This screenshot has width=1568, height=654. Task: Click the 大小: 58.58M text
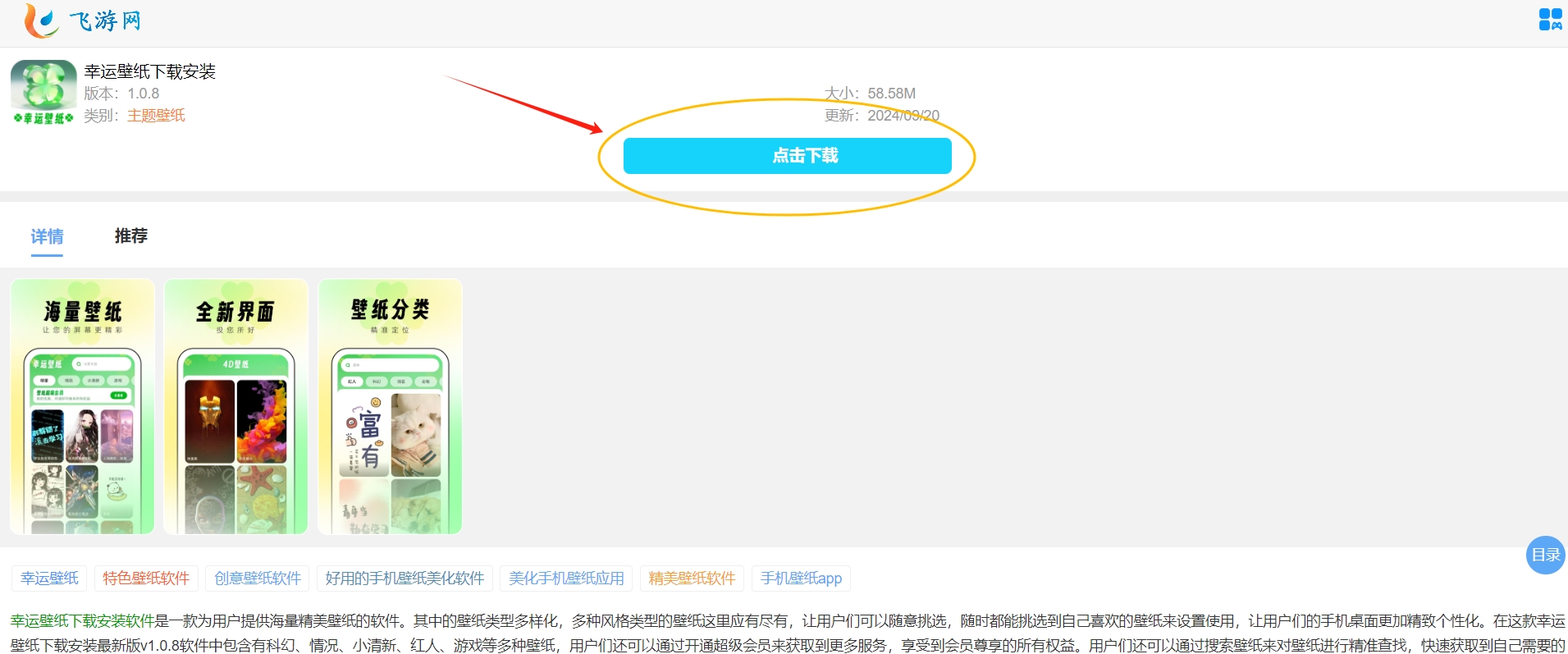870,94
